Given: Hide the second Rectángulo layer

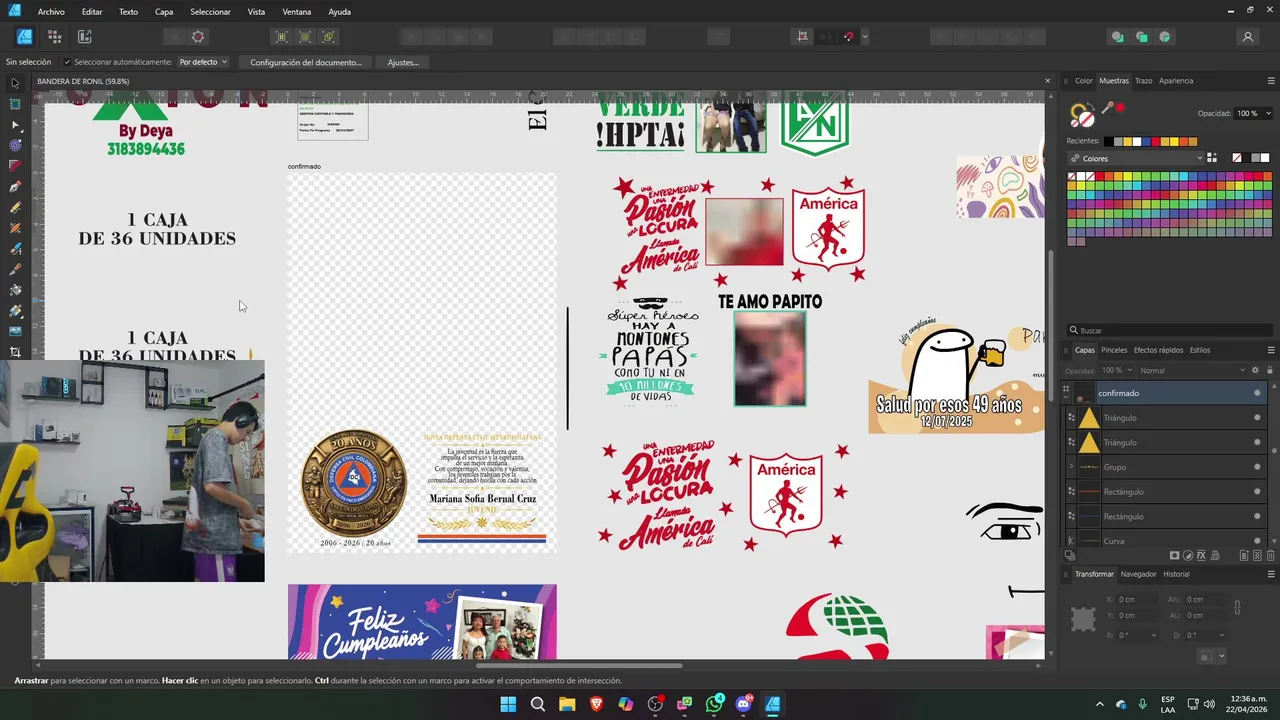Looking at the screenshot, I should click(x=1257, y=516).
